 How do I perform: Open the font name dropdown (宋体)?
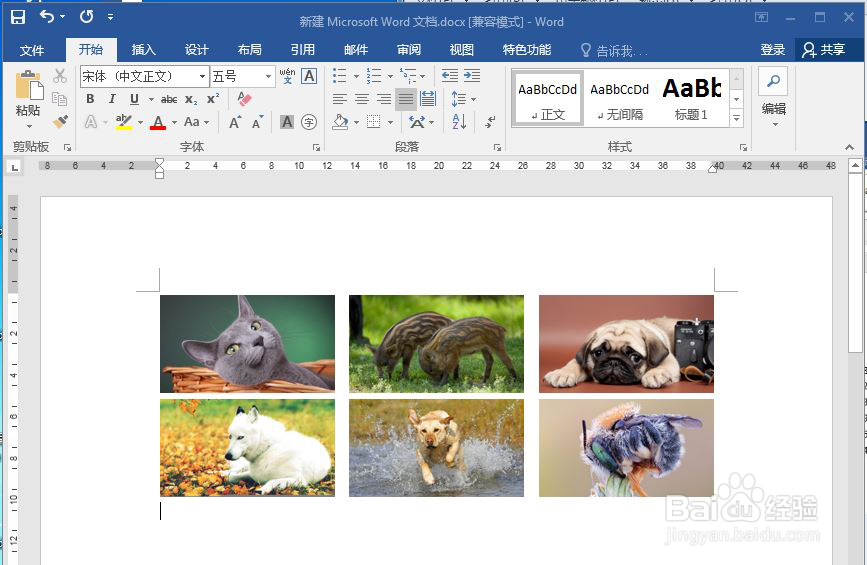pos(202,76)
